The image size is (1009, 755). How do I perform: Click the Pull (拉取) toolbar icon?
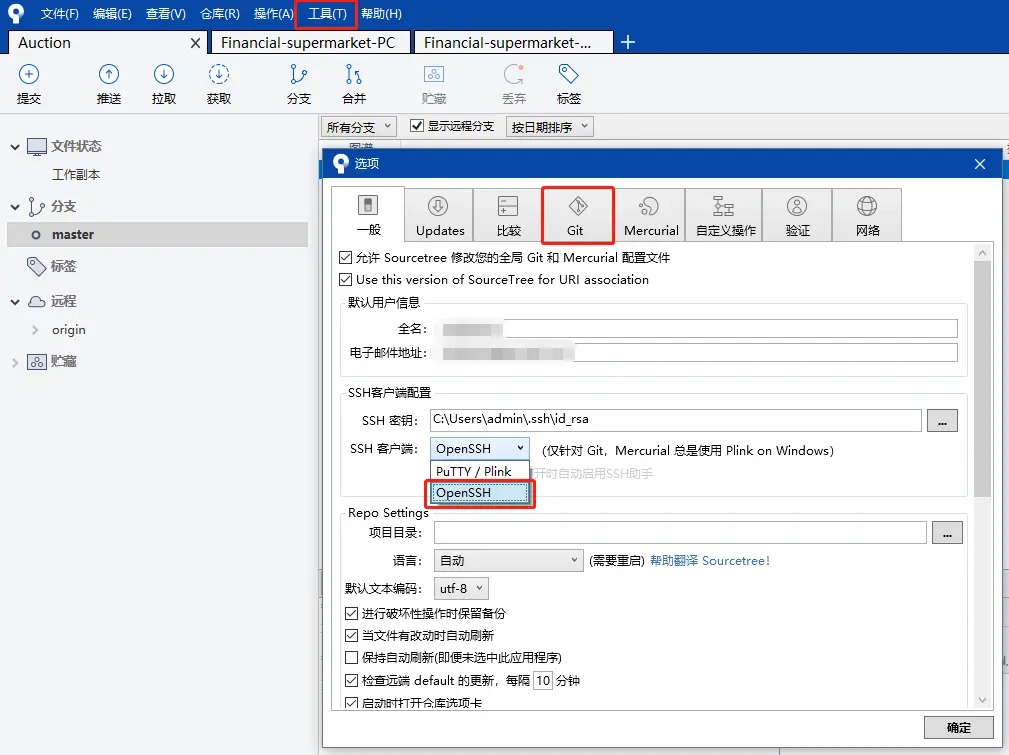(x=163, y=74)
